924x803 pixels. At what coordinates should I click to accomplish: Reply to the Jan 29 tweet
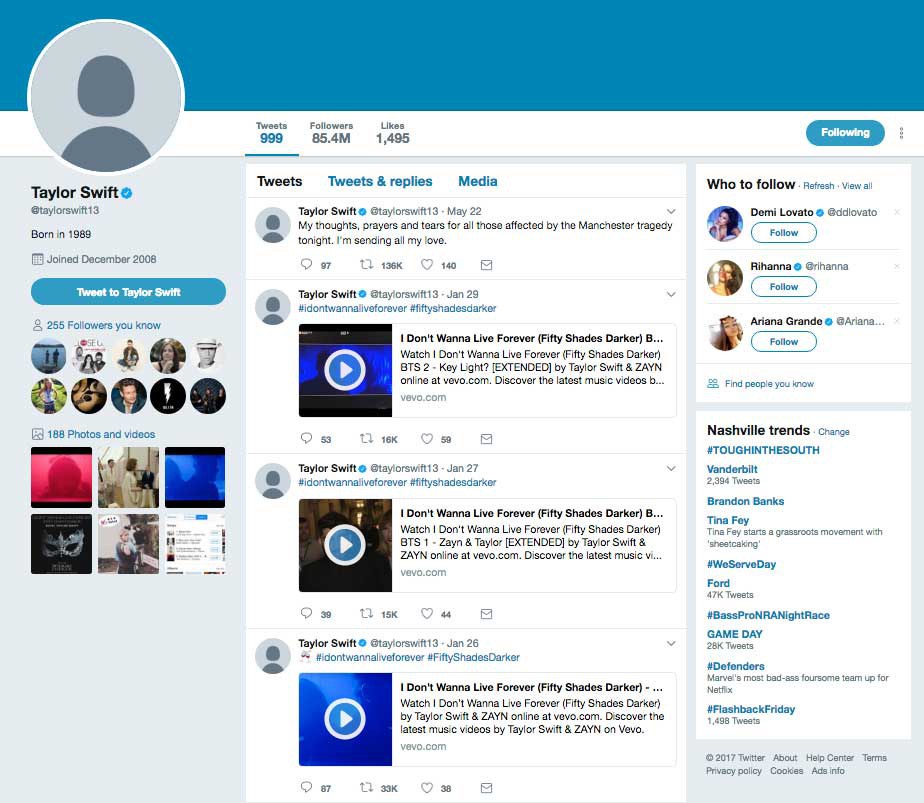point(306,438)
